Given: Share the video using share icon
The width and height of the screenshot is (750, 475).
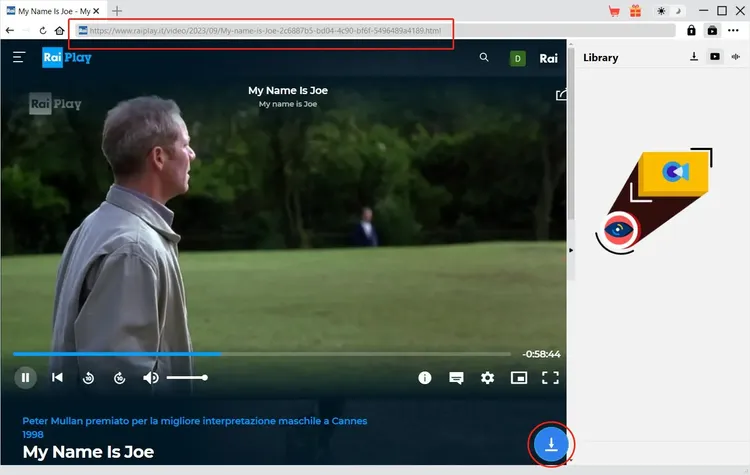Looking at the screenshot, I should pyautogui.click(x=561, y=95).
